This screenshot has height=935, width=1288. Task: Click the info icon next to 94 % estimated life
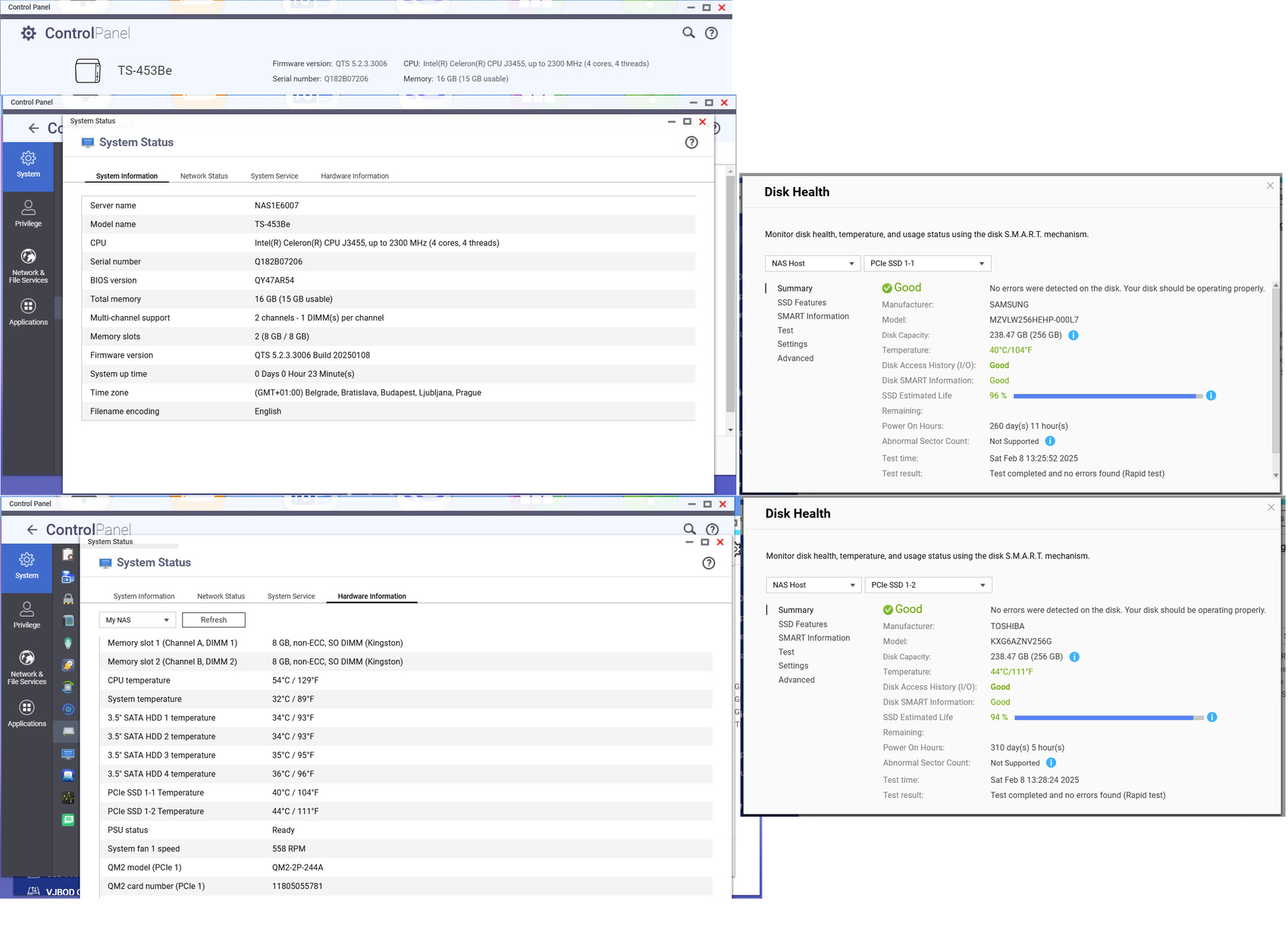[x=1211, y=718]
